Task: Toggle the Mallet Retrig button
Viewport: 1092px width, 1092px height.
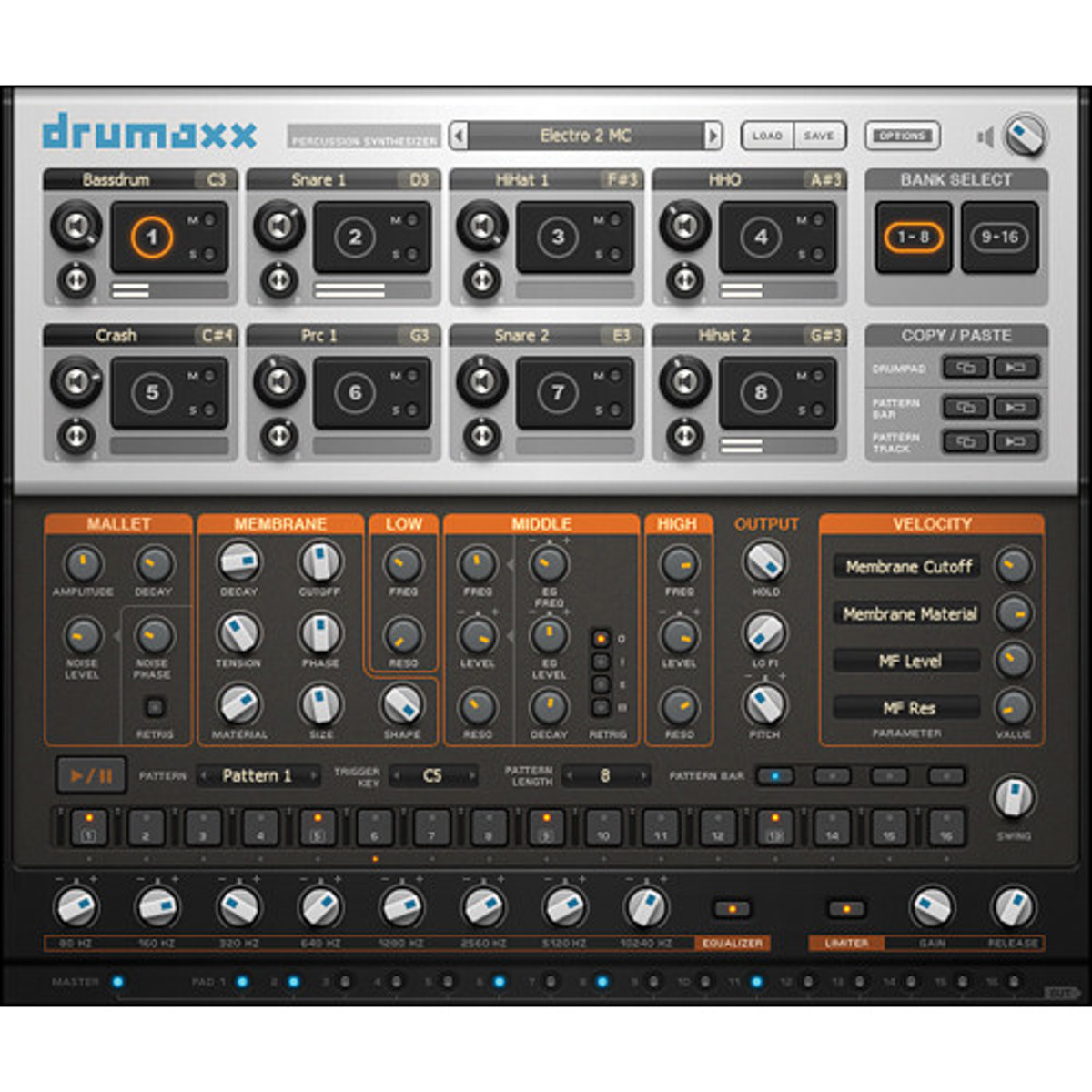Action: point(155,707)
